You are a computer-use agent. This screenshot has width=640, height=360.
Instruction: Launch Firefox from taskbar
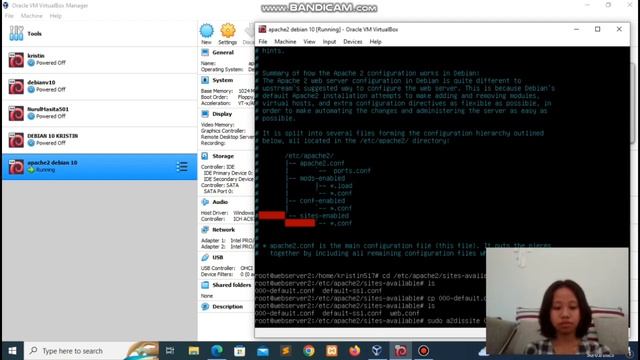(354, 351)
